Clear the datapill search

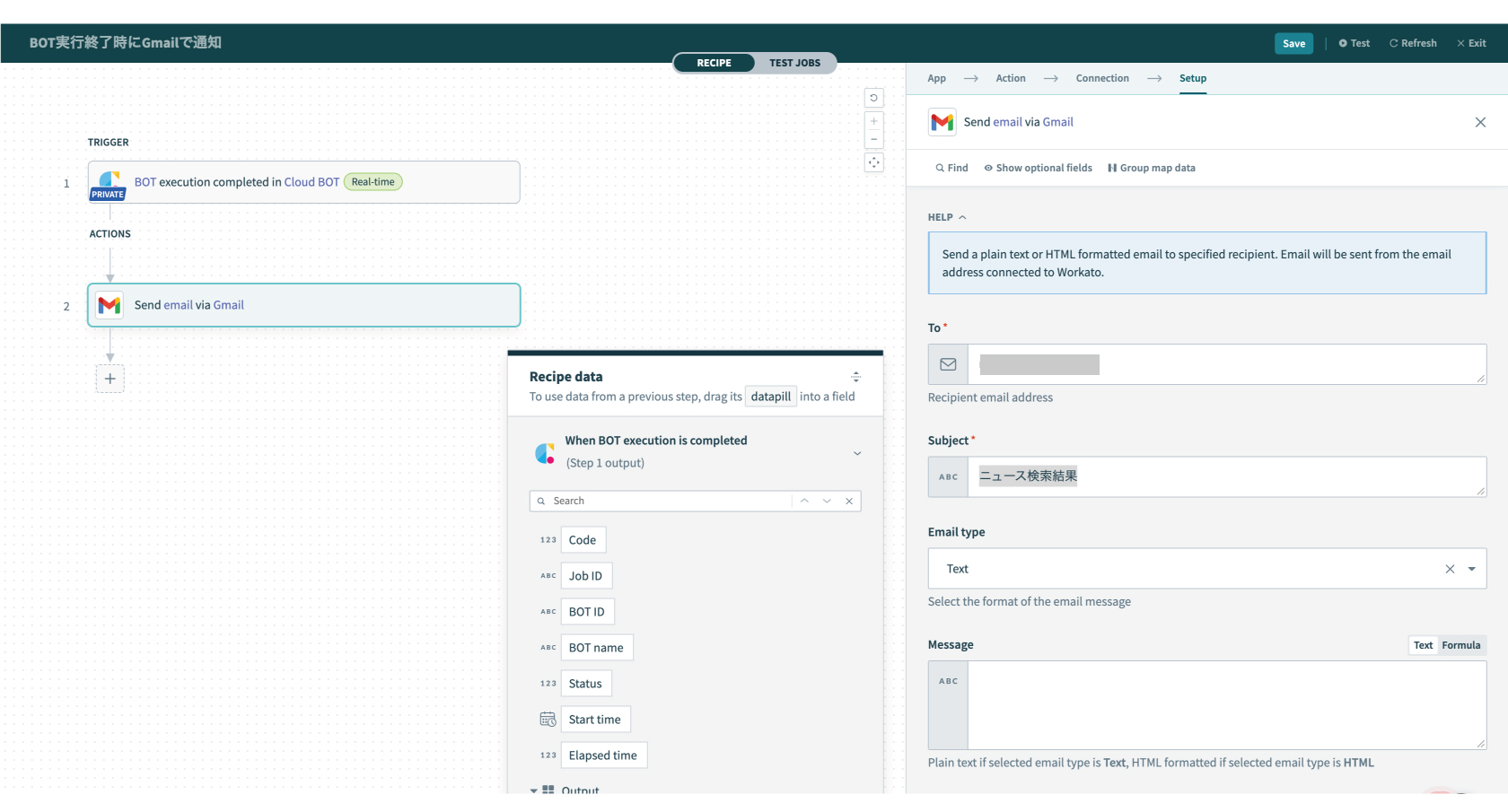point(849,501)
